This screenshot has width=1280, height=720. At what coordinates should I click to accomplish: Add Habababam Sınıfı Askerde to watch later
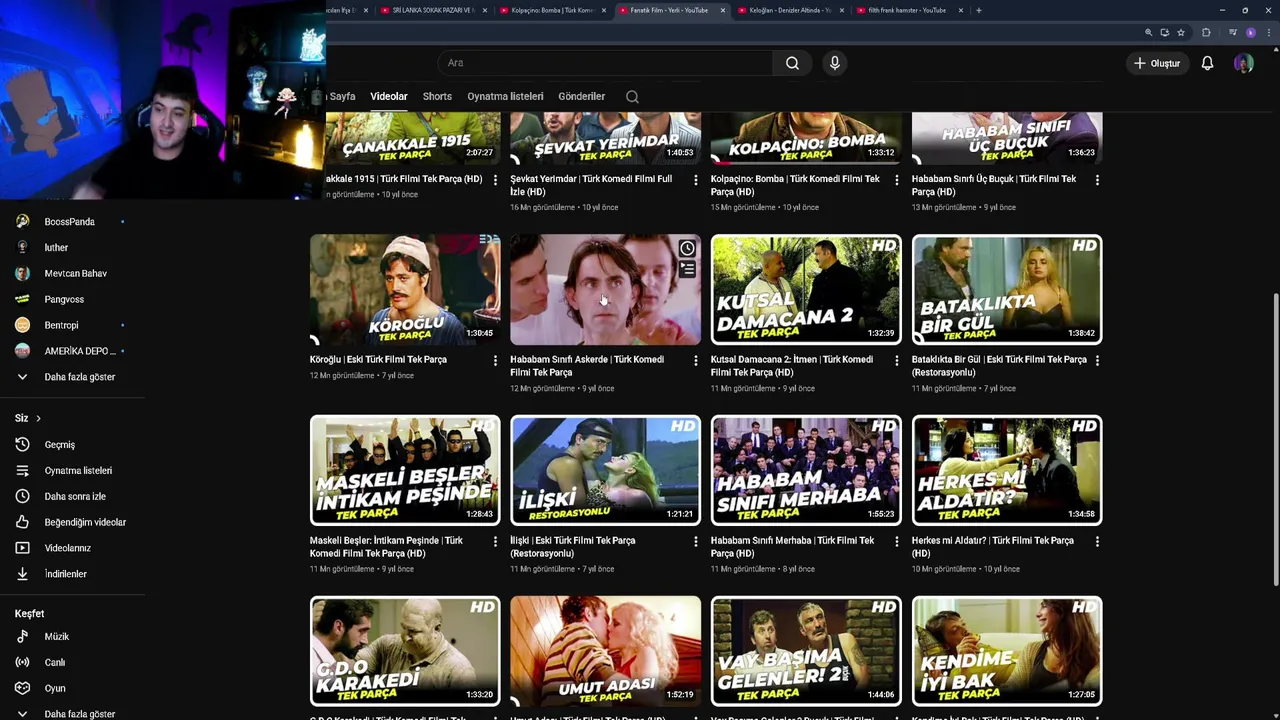tap(687, 249)
